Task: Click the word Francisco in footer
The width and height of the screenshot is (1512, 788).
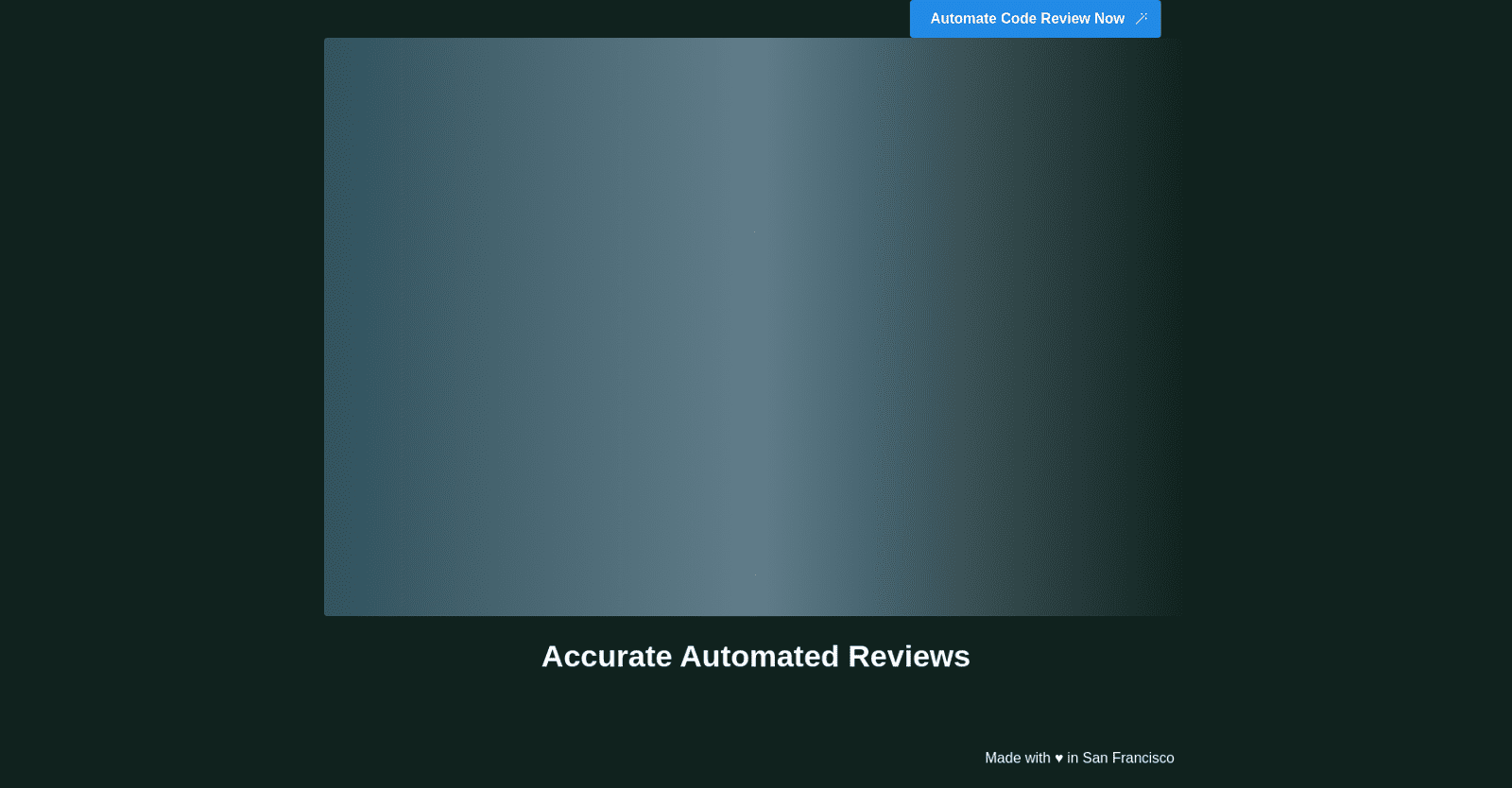Action: point(1143,758)
